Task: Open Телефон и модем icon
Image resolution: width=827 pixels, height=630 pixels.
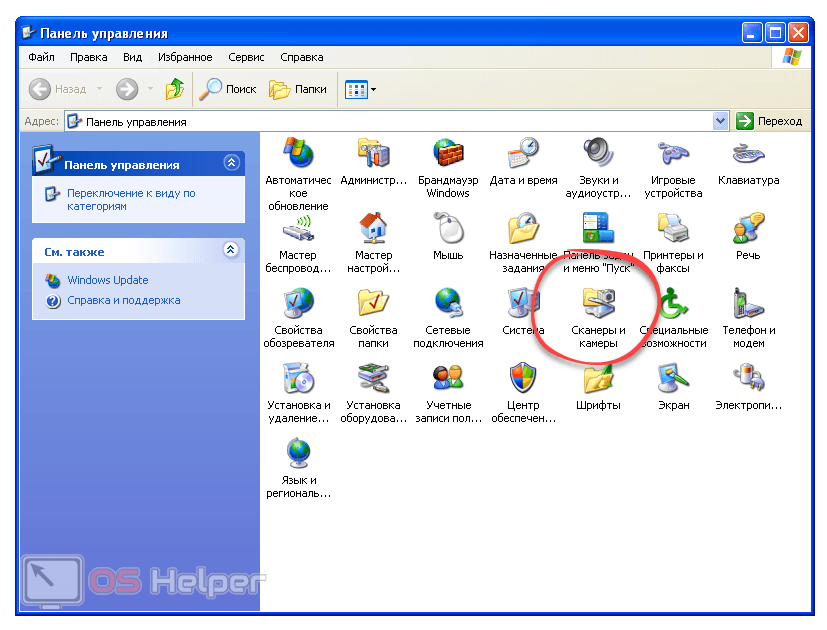Action: pyautogui.click(x=748, y=305)
